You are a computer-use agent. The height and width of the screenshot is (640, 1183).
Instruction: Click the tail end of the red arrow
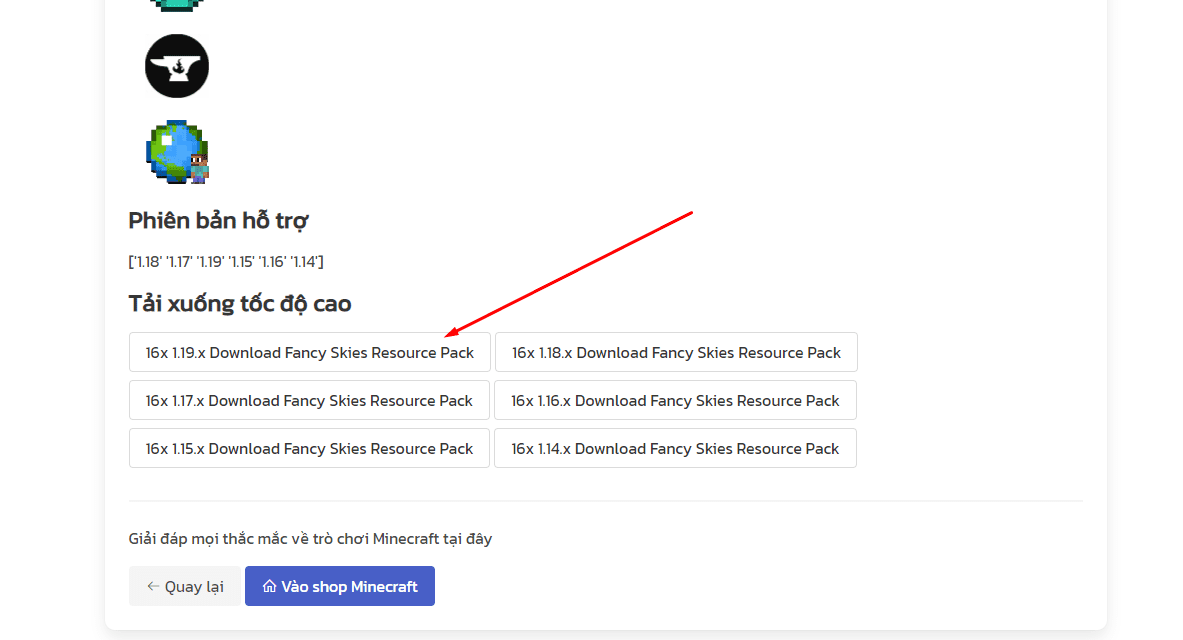[x=692, y=212]
